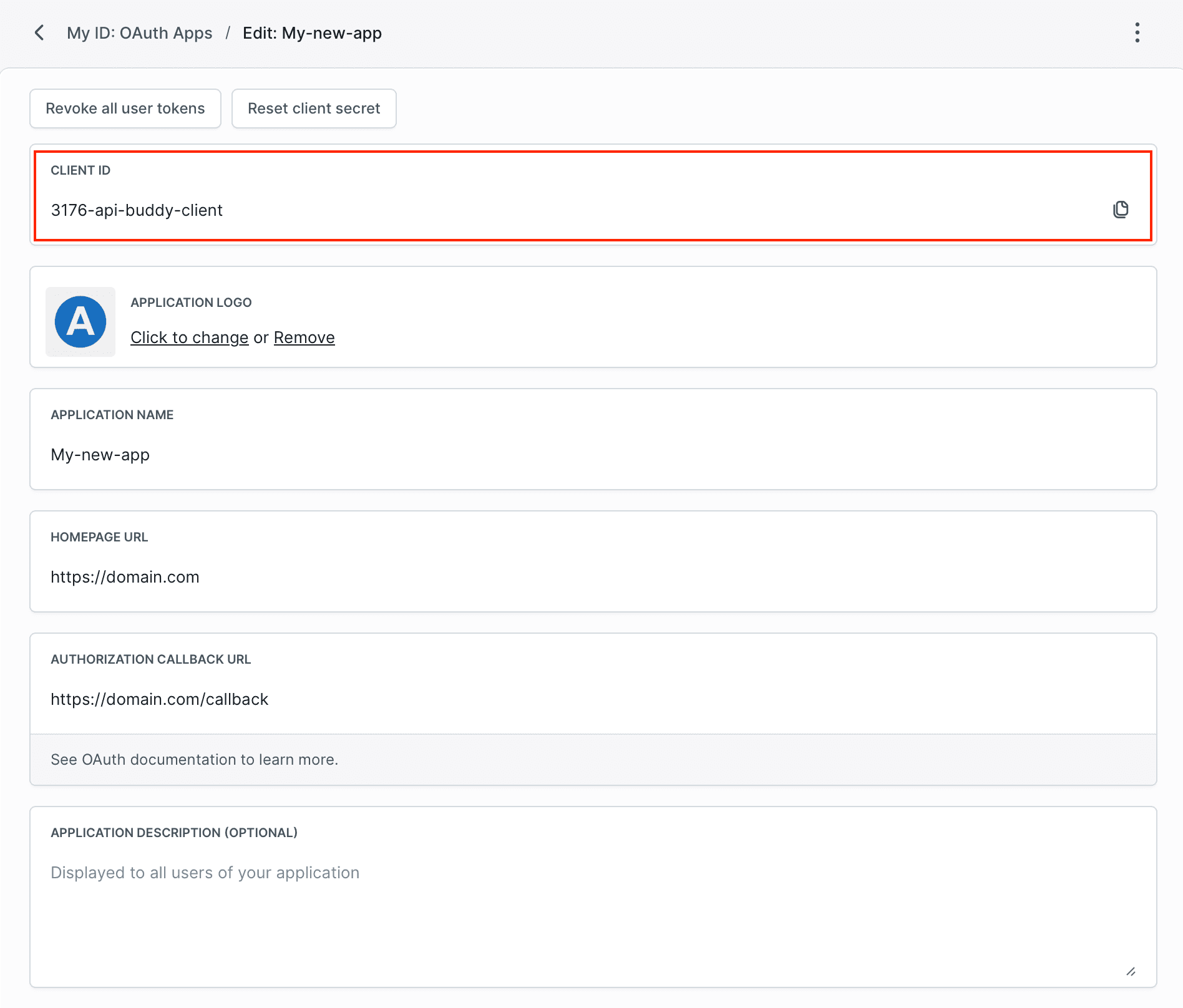Click the https://domain.com homepage value
This screenshot has width=1183, height=1008.
click(x=125, y=576)
